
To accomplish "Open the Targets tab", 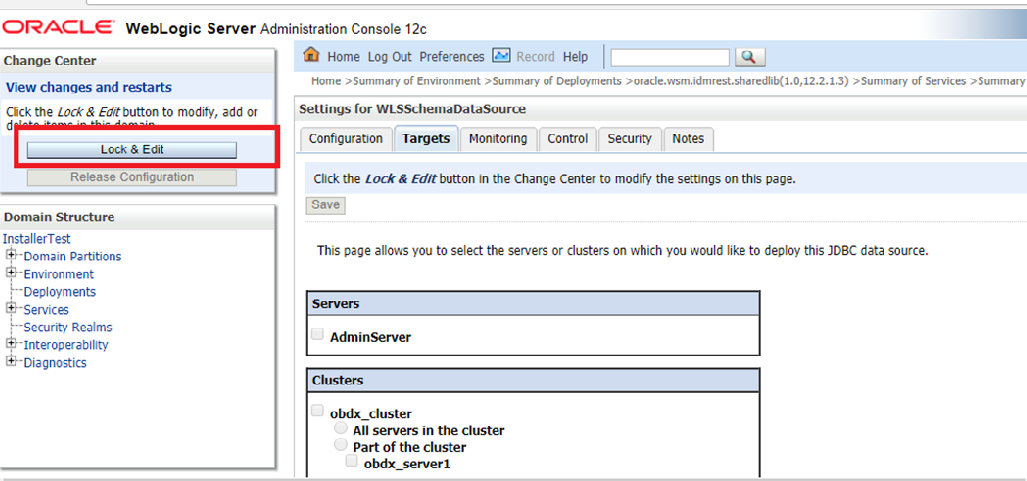I will pyautogui.click(x=426, y=139).
